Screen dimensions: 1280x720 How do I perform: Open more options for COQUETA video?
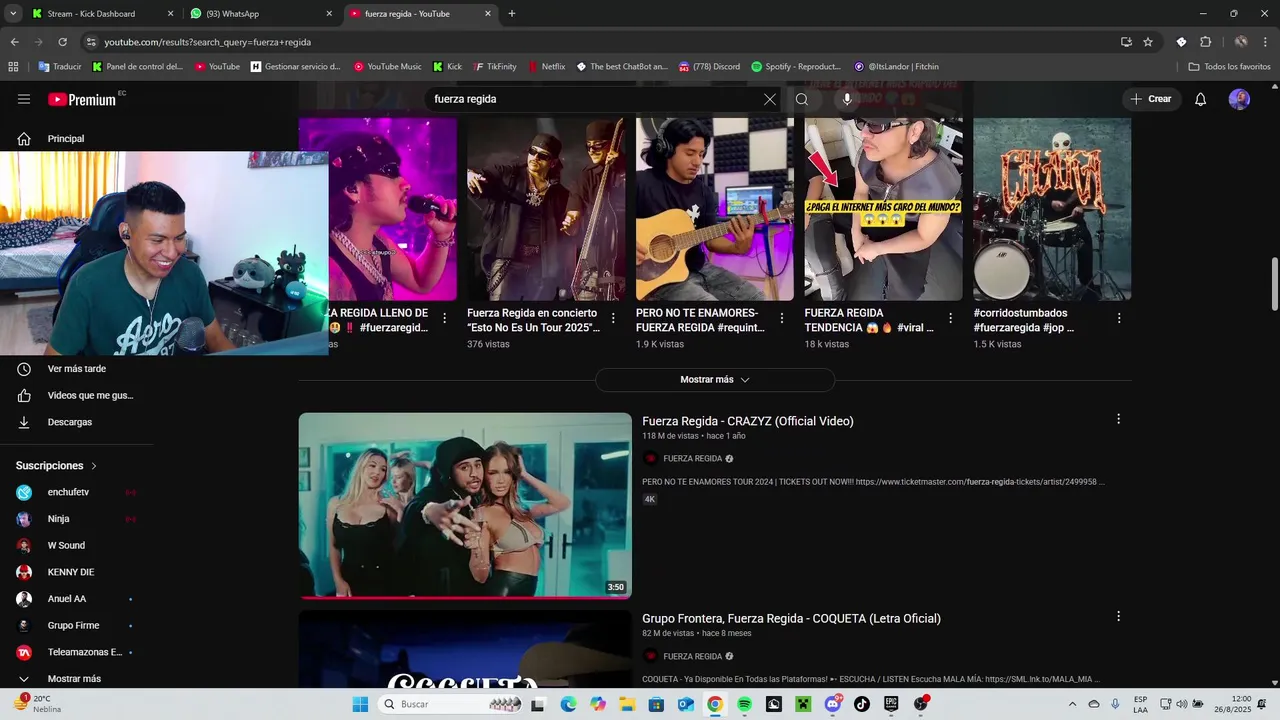click(x=1119, y=617)
